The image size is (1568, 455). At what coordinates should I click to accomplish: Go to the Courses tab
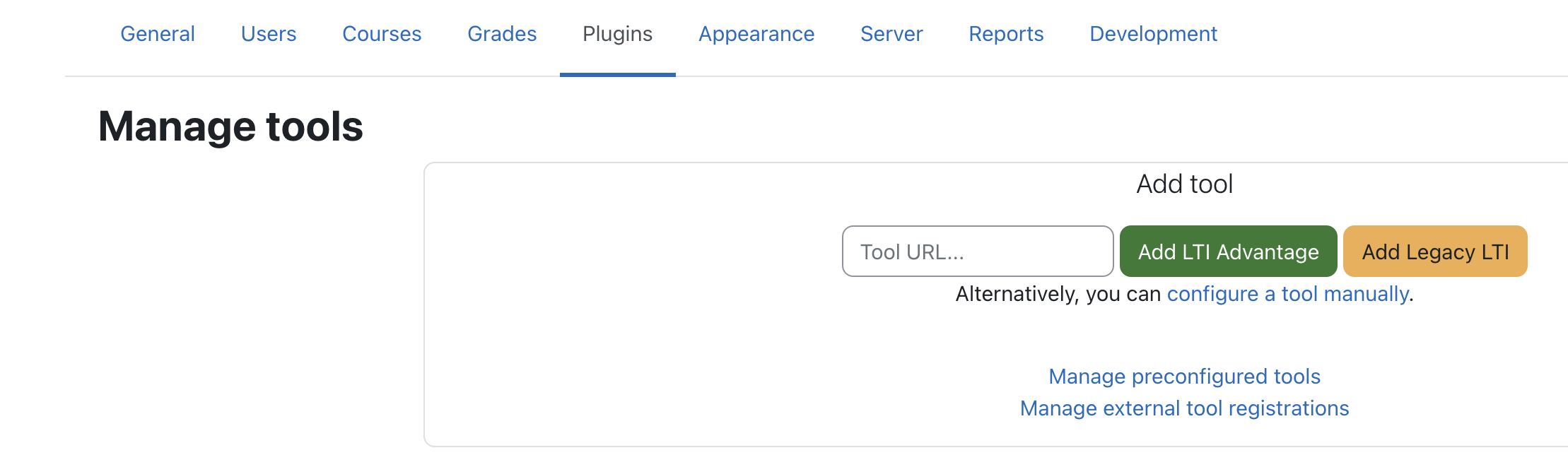[382, 34]
